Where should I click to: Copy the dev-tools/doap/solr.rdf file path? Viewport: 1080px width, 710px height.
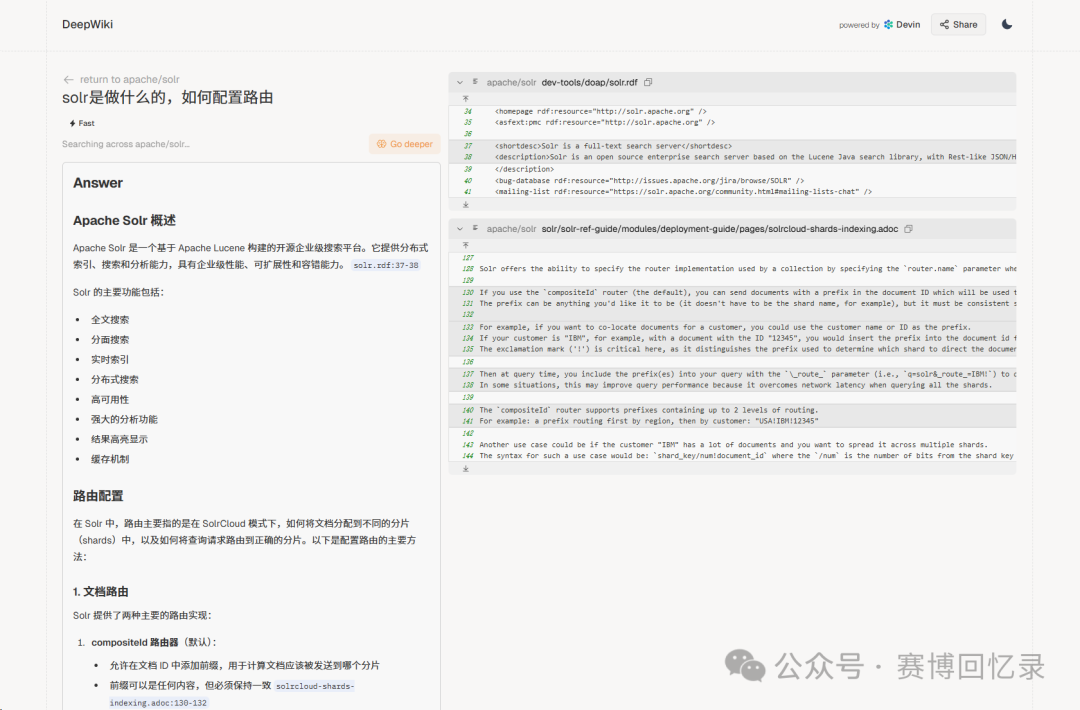coord(648,83)
